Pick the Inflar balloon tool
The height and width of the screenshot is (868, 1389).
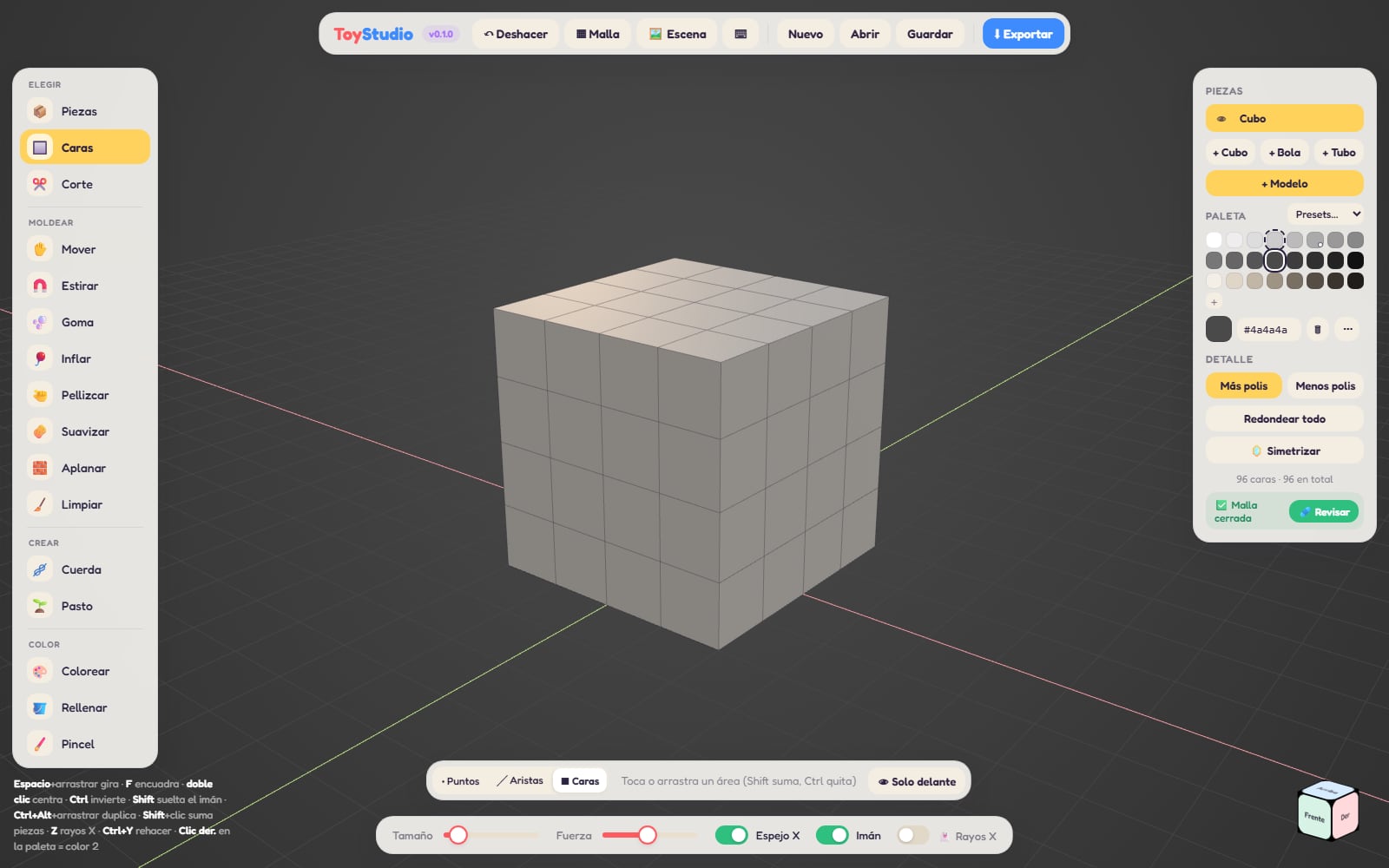[x=84, y=358]
